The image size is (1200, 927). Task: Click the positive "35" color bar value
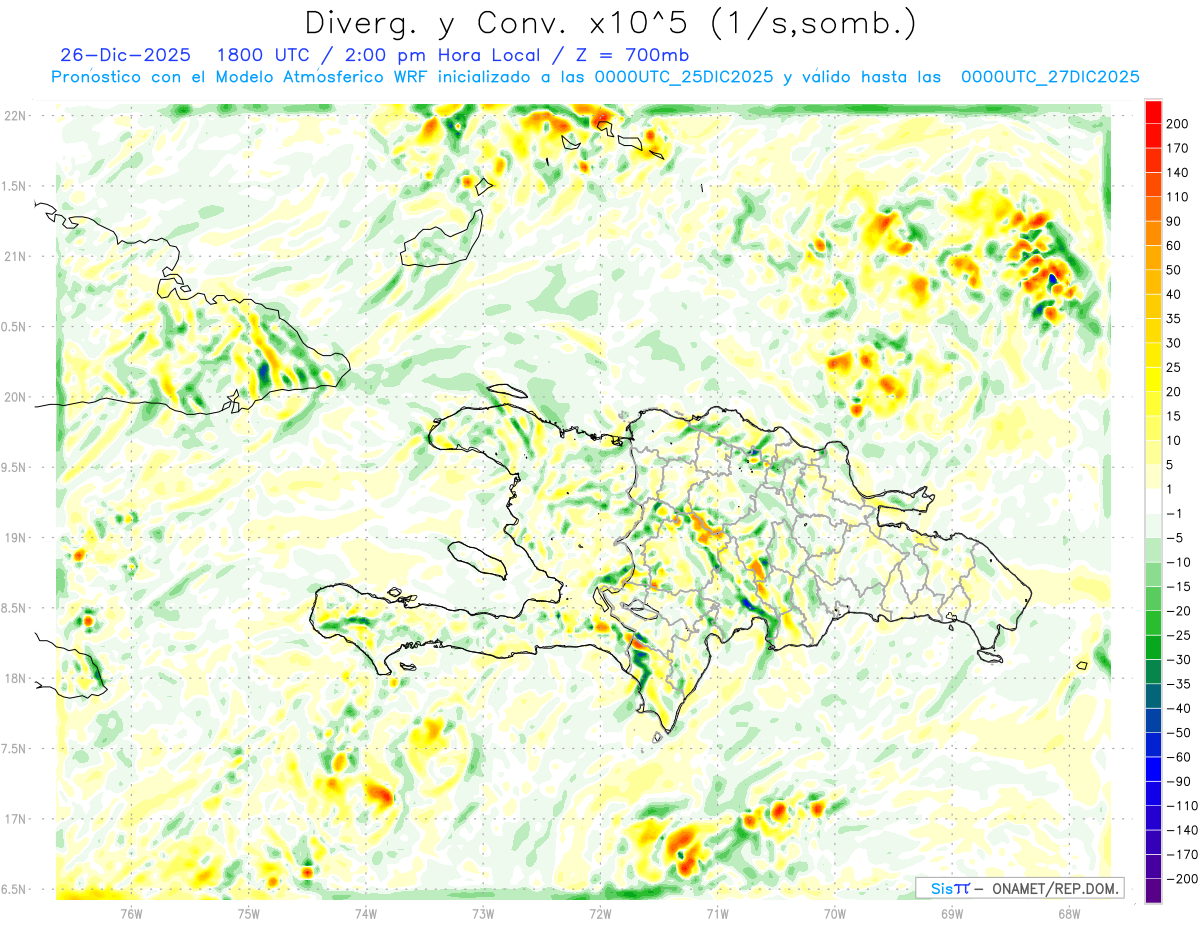tap(1175, 319)
